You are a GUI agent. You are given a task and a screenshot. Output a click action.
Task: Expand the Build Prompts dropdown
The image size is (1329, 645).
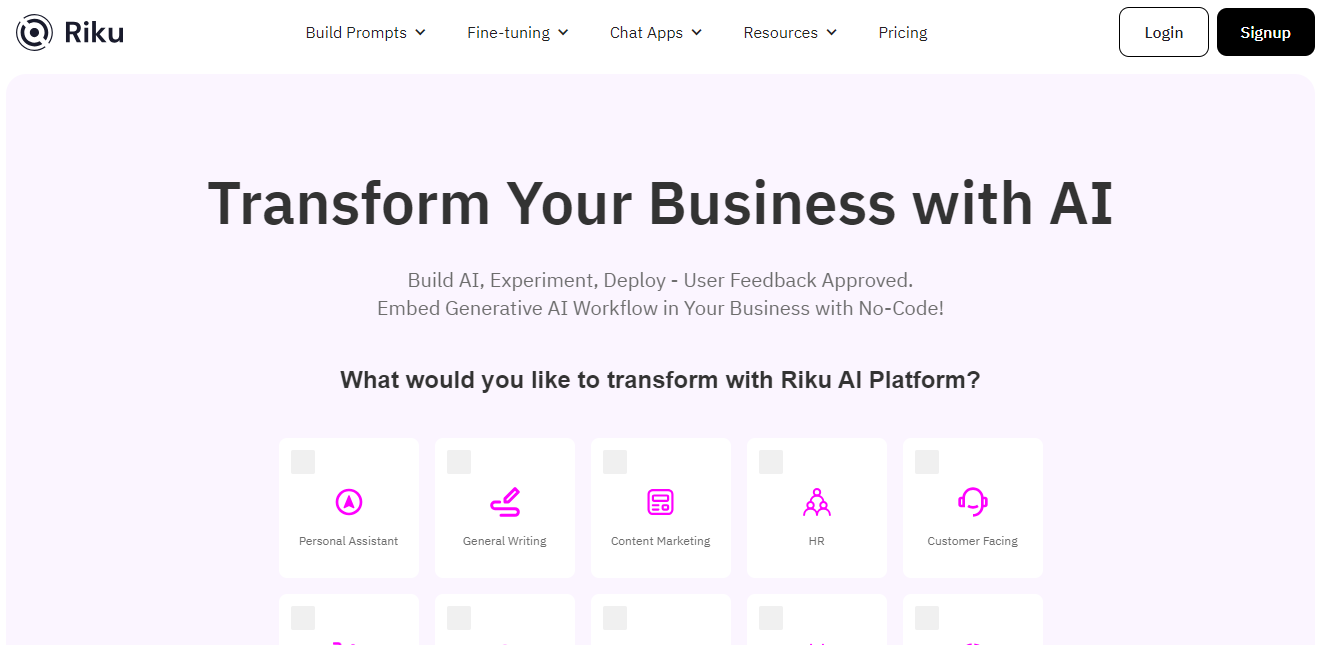coord(366,33)
